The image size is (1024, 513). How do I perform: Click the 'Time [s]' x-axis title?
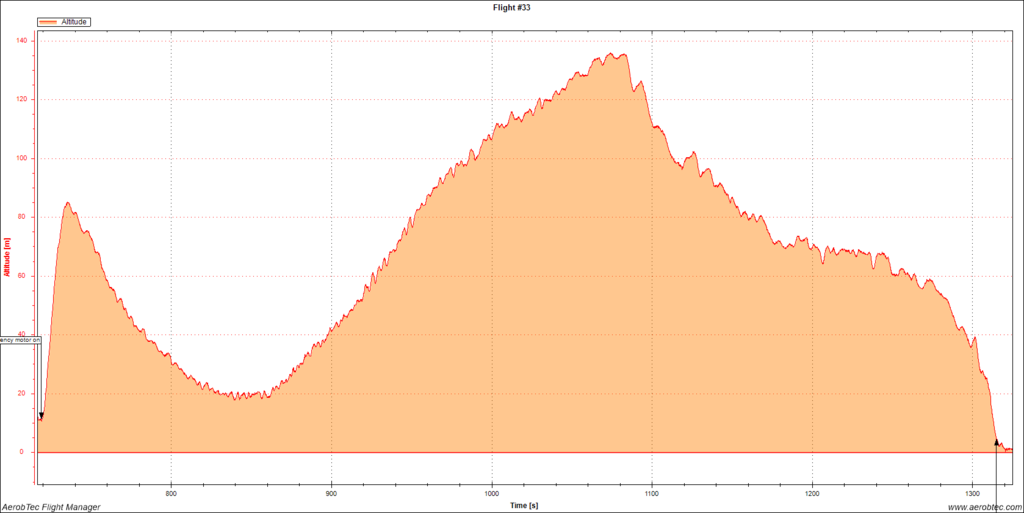[x=523, y=506]
